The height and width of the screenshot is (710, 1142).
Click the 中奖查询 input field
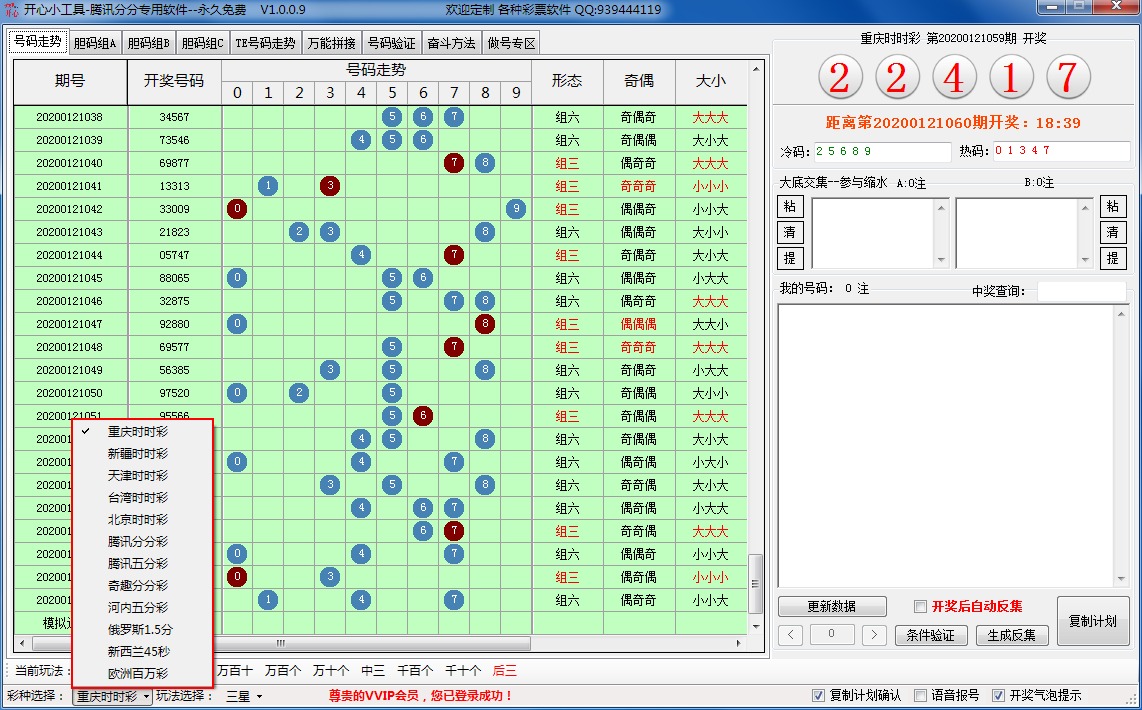tap(1081, 291)
